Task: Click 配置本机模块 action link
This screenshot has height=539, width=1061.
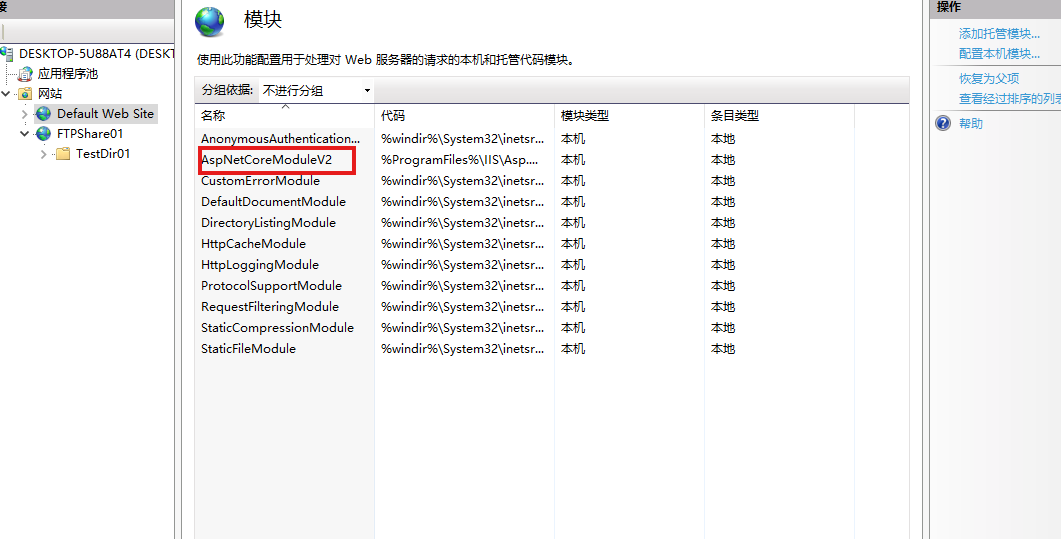Action: (x=998, y=54)
